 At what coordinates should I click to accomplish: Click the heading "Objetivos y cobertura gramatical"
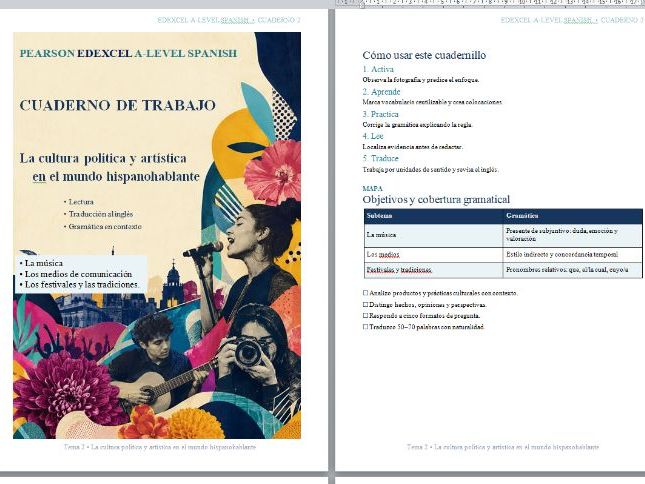[x=436, y=199]
